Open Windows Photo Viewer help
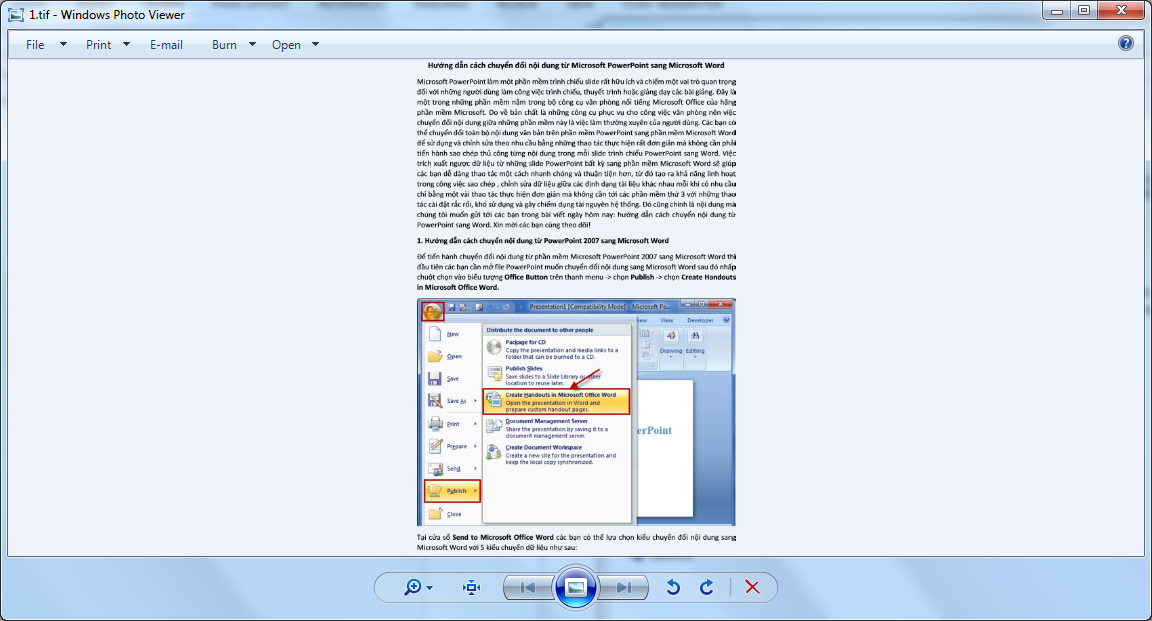This screenshot has height=621, width=1152. (1125, 44)
